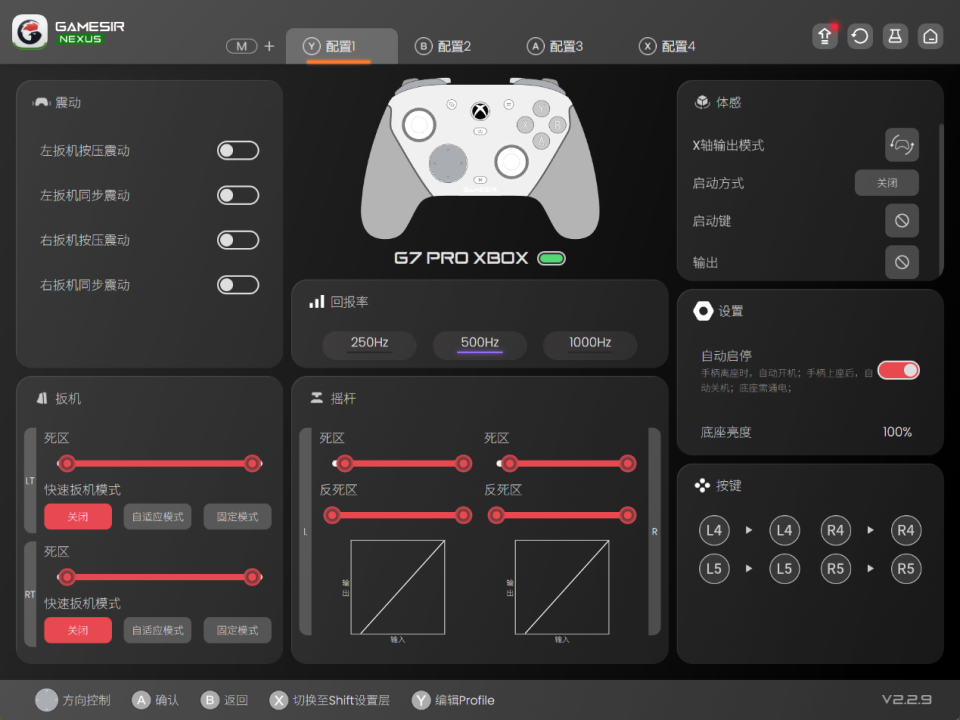Add a new profile with plus icon

tap(269, 46)
